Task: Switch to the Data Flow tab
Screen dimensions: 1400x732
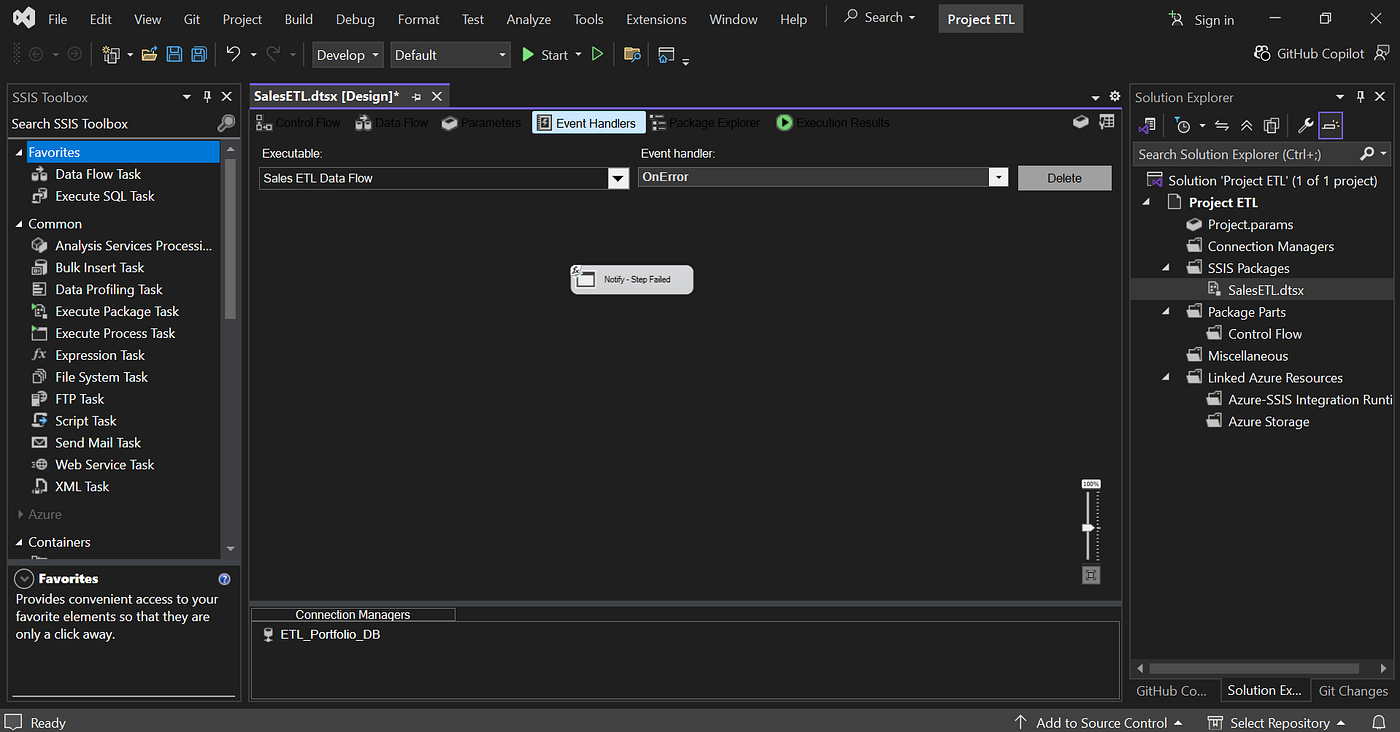Action: coord(391,123)
